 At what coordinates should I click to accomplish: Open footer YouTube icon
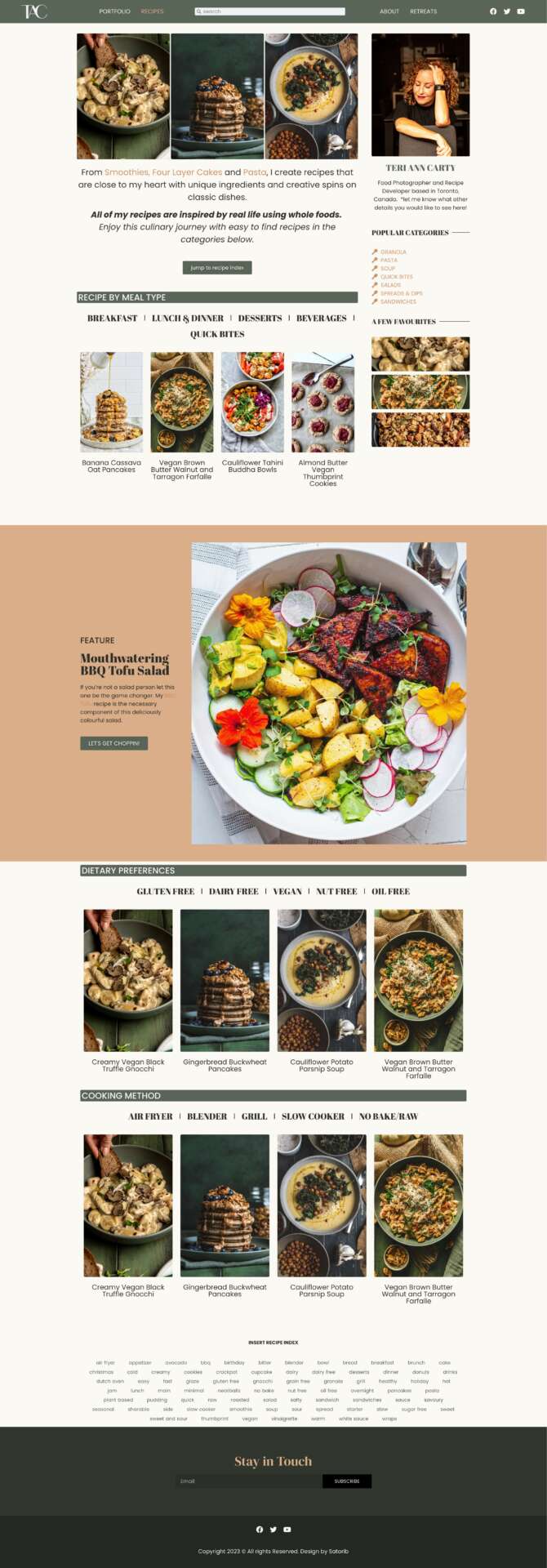[x=287, y=1530]
